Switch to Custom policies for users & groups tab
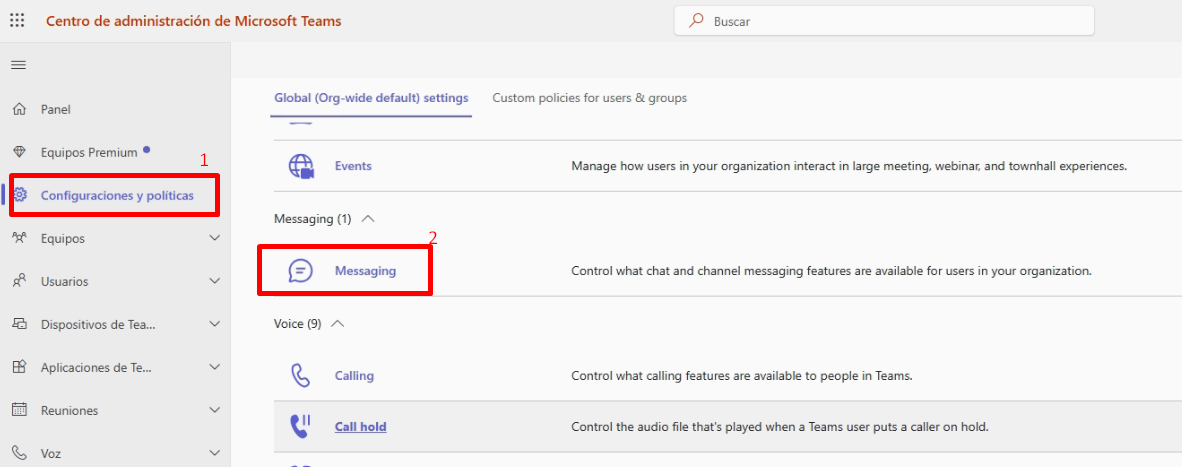 click(x=589, y=98)
